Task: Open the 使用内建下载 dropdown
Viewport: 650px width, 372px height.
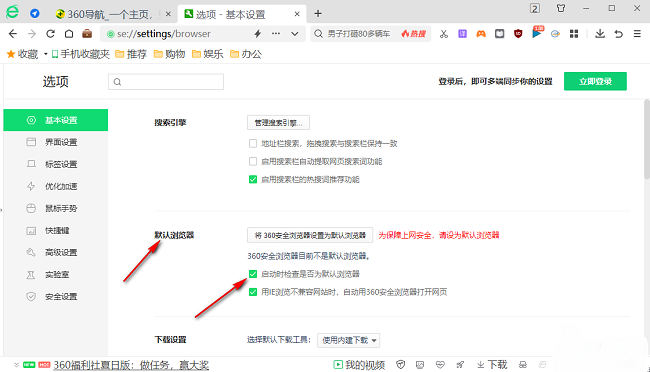Action: [x=349, y=340]
